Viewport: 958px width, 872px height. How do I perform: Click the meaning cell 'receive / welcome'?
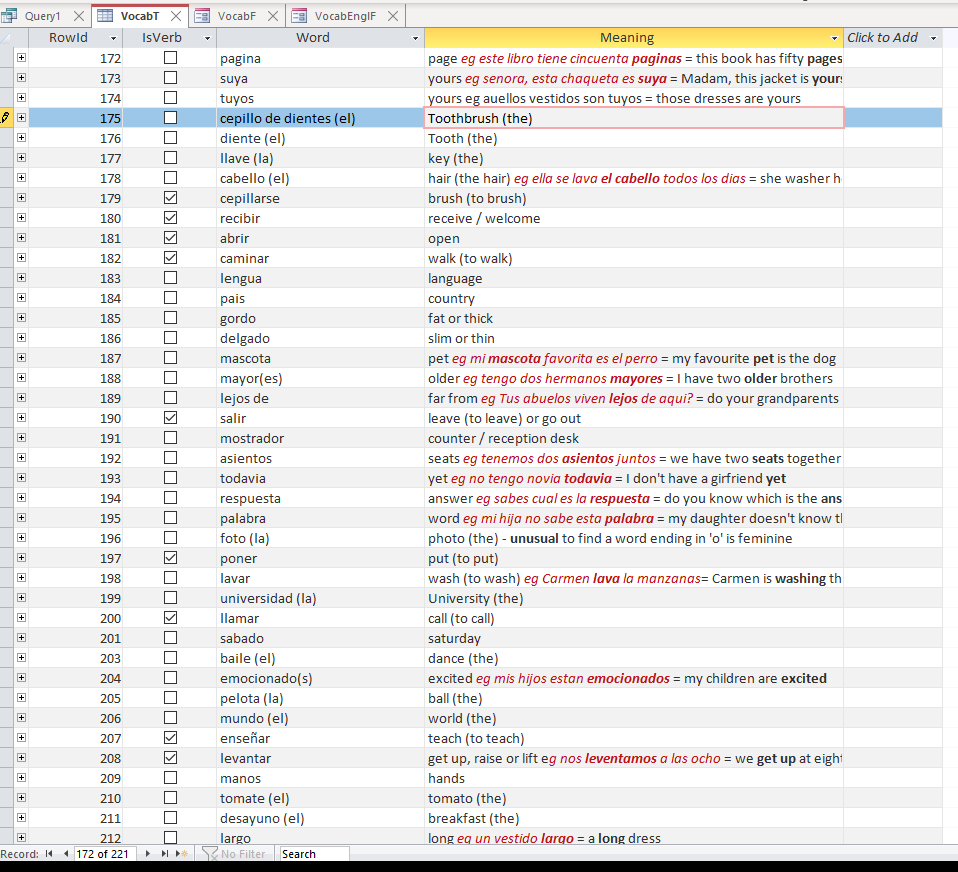pos(634,218)
